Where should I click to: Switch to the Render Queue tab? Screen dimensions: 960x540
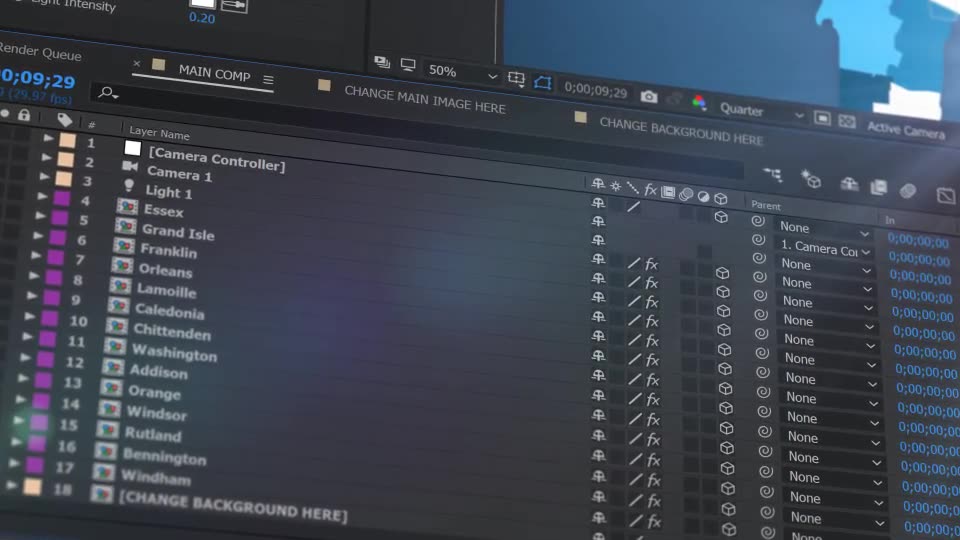pos(40,52)
